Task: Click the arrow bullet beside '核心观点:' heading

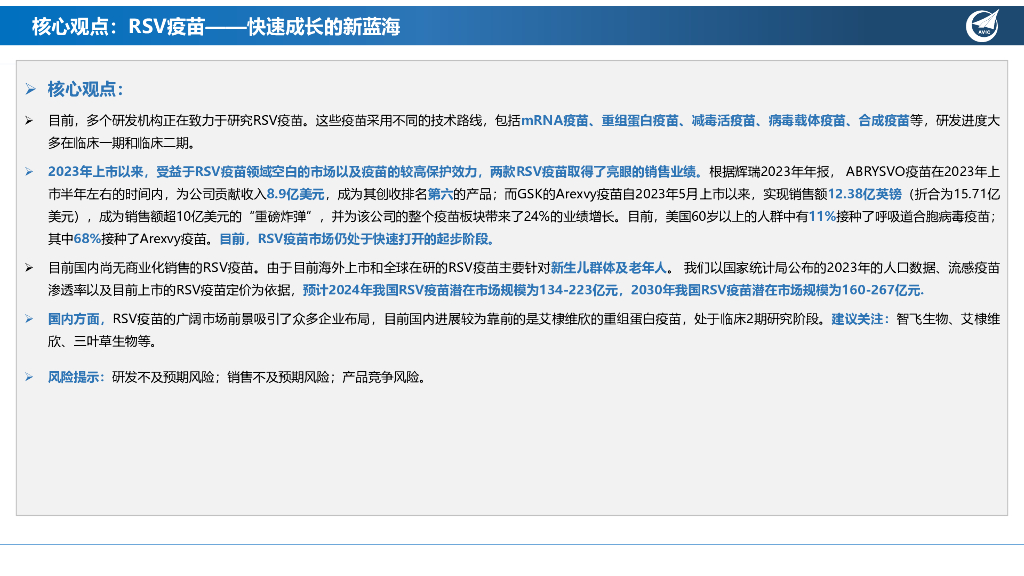Action: 30,89
